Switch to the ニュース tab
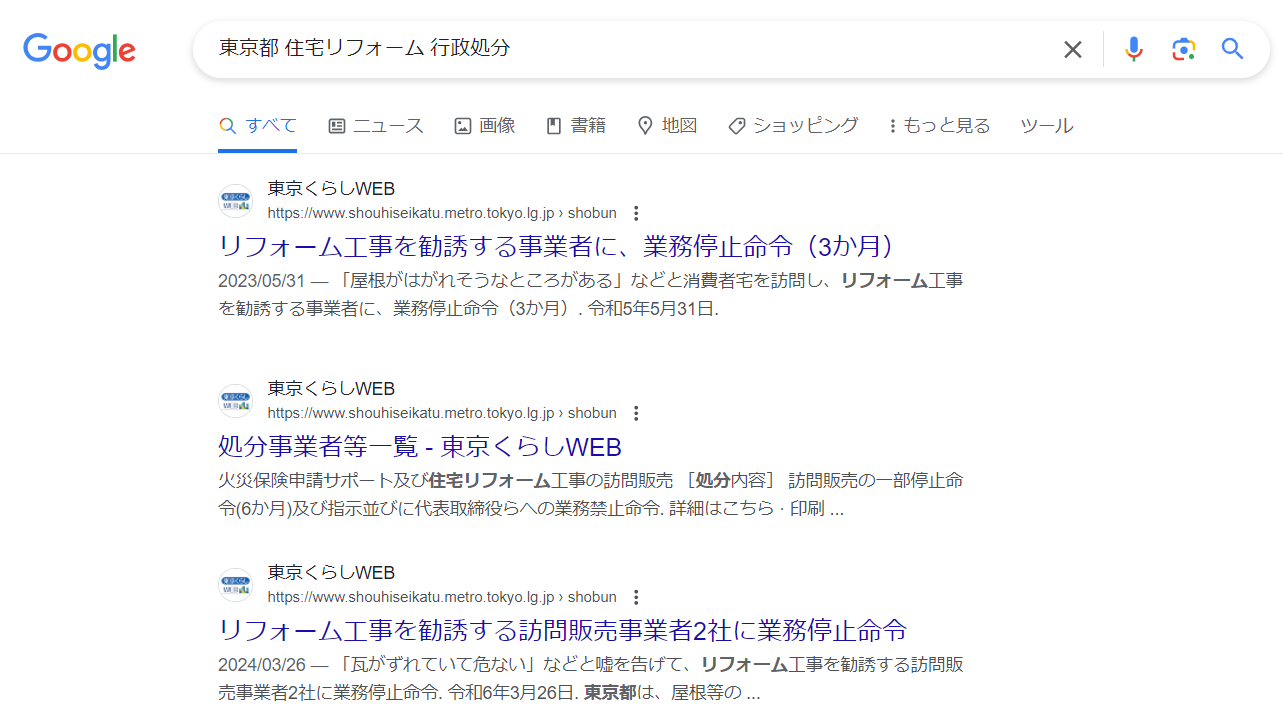1283x726 pixels. click(376, 126)
